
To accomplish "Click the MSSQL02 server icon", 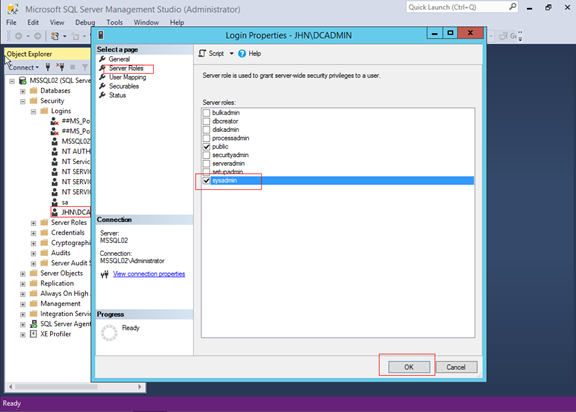I will [23, 80].
